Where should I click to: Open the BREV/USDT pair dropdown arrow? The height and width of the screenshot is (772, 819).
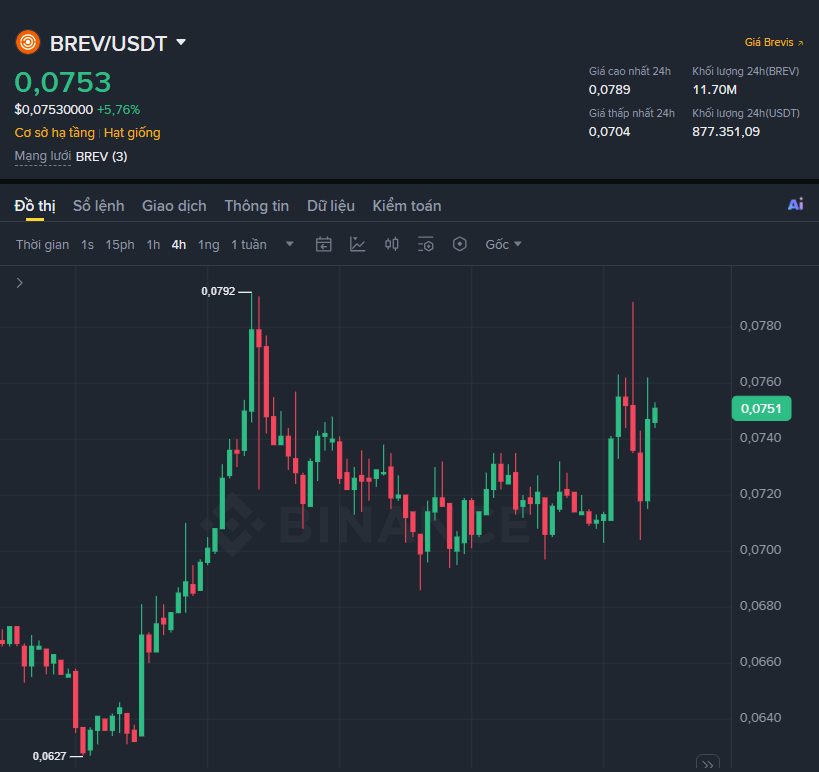point(181,42)
